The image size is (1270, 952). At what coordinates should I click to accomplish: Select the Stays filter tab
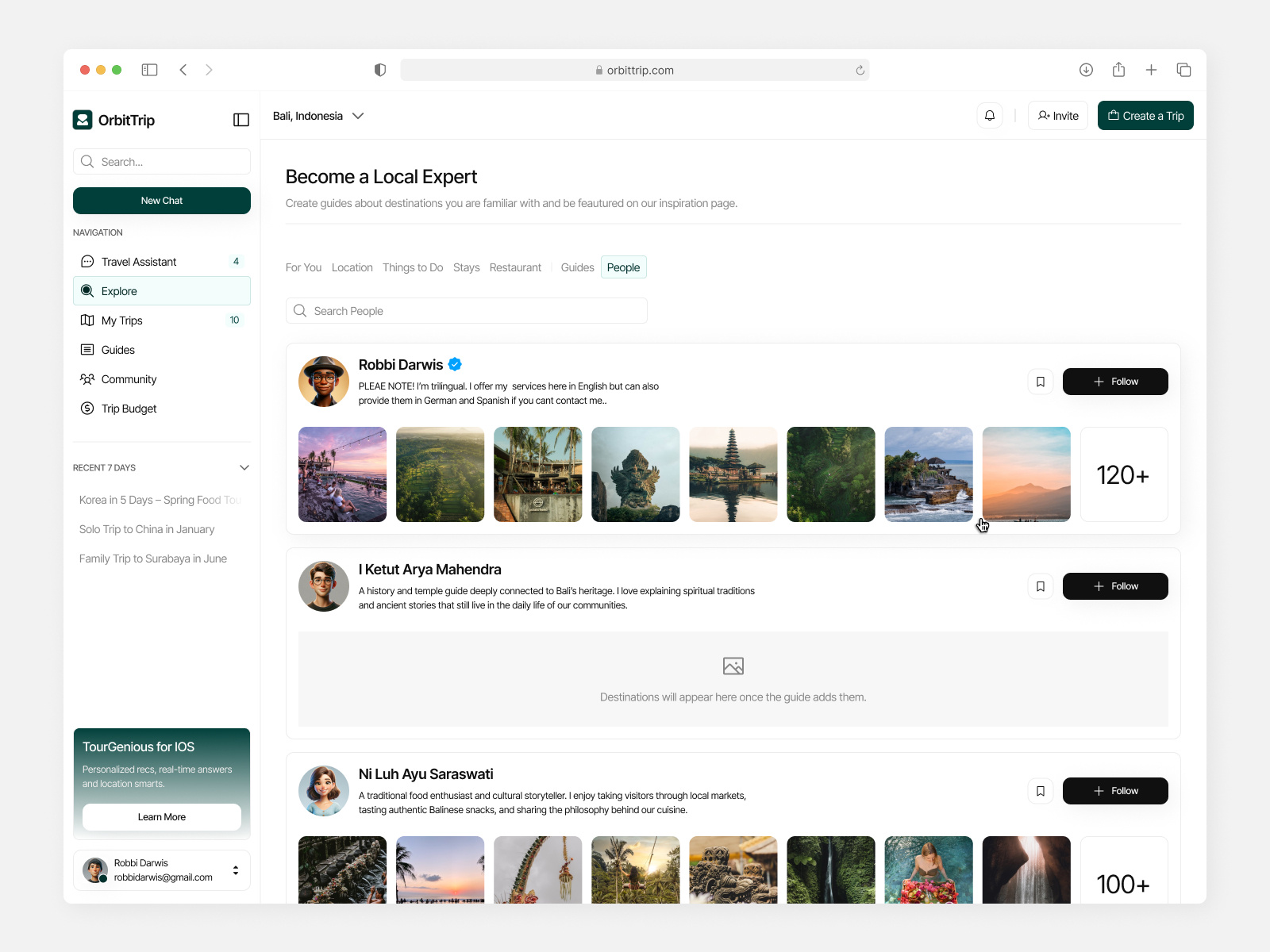pos(466,267)
